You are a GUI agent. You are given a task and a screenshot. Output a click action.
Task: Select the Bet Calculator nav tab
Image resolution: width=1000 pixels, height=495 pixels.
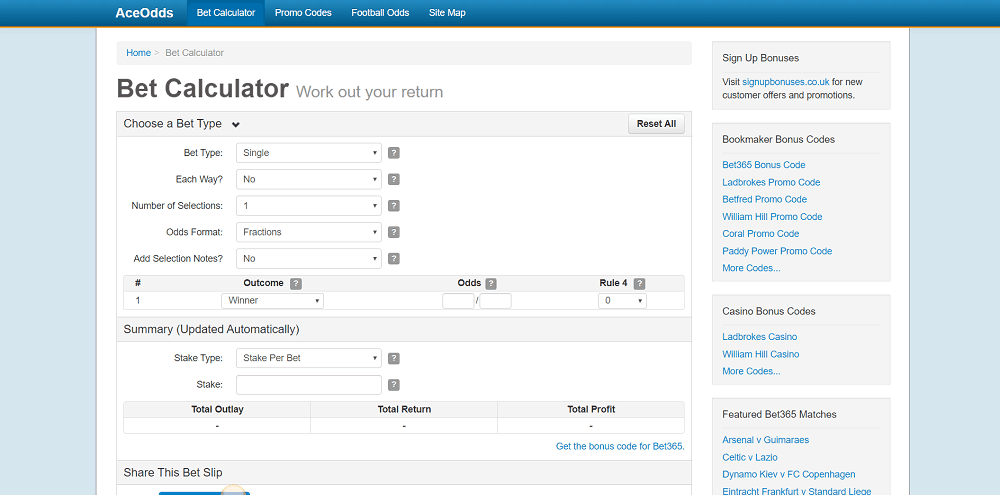(x=226, y=13)
